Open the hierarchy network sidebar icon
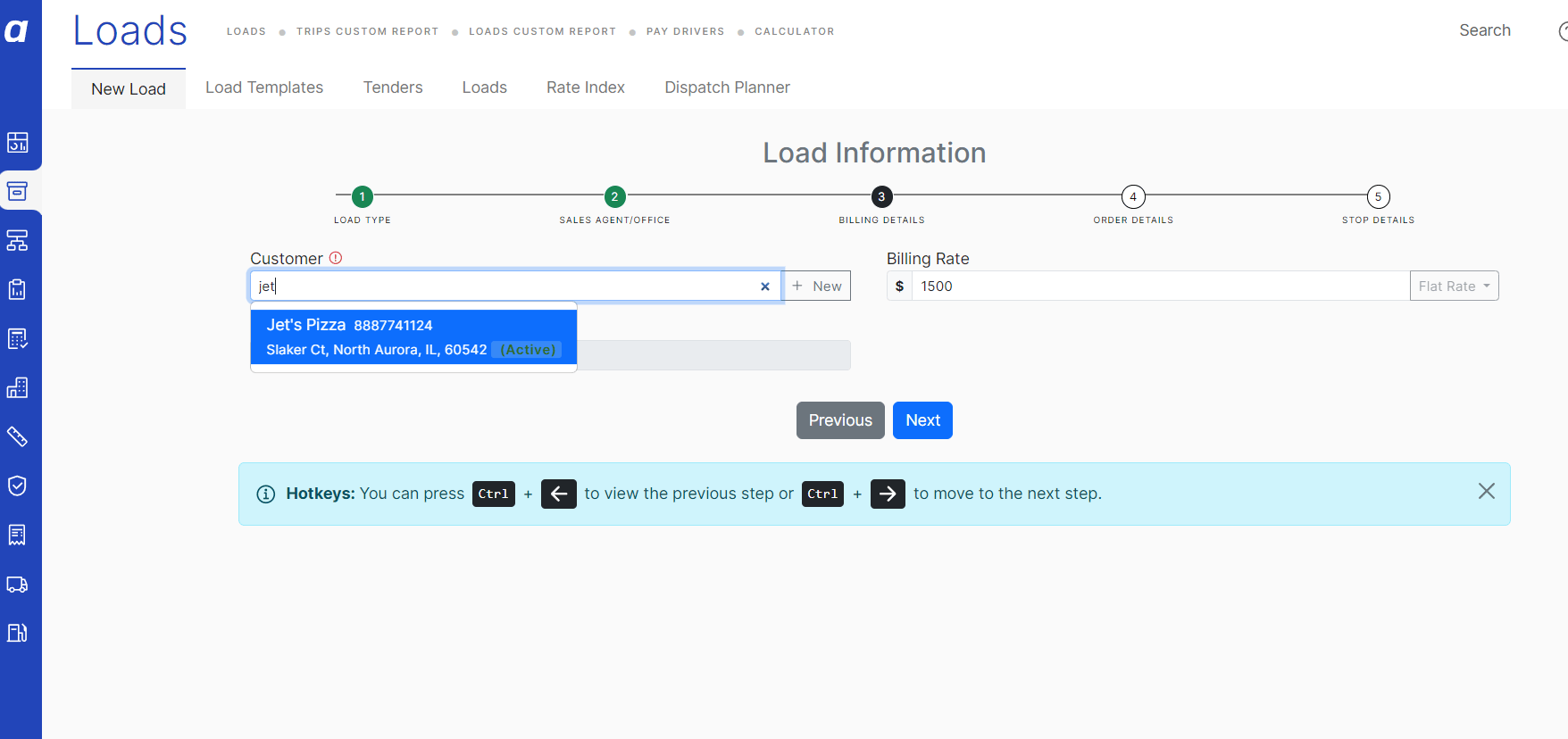Viewport: 1568px width, 739px height. 17,240
